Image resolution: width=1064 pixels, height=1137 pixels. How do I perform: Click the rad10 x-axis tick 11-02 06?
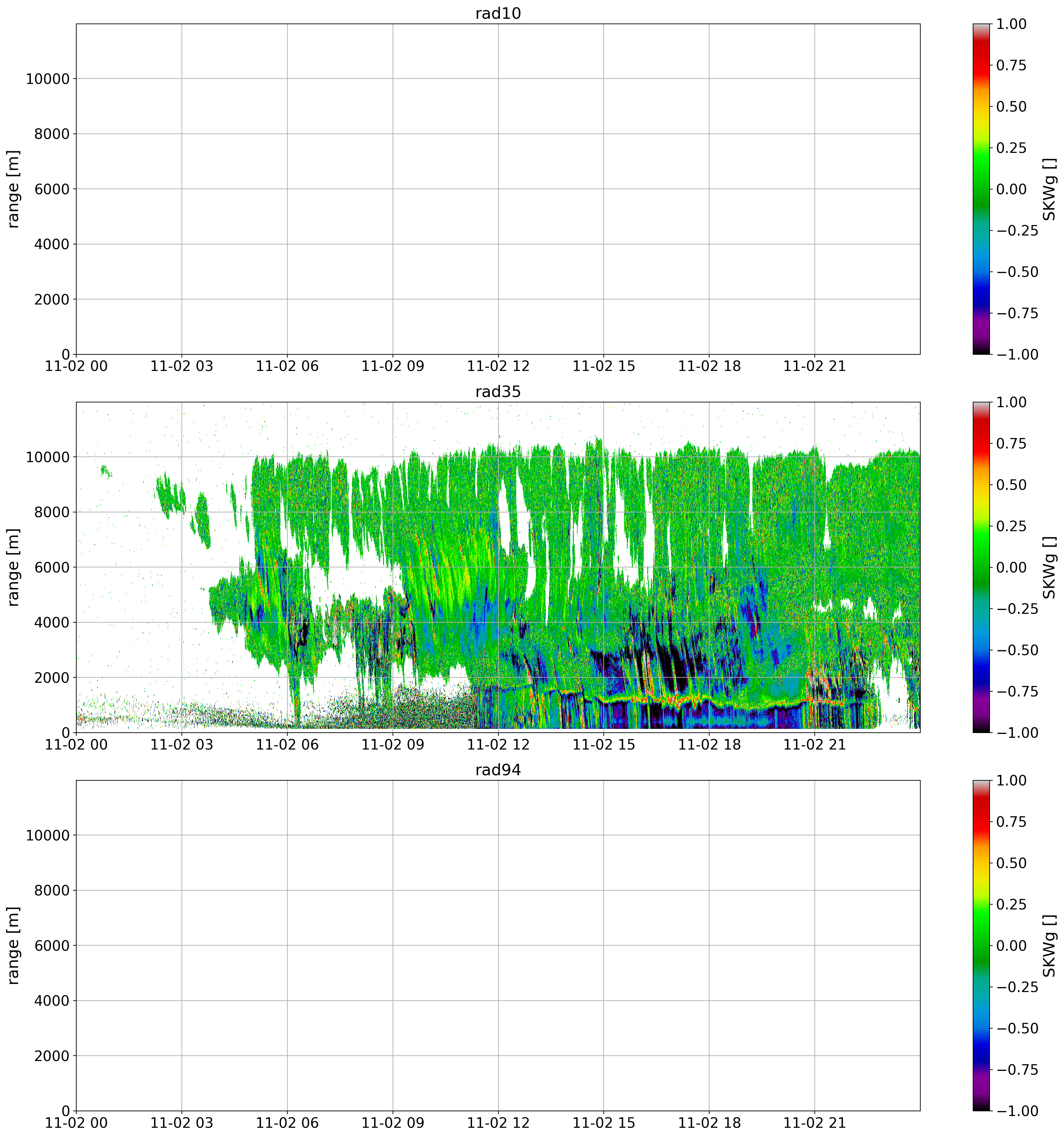pos(287,366)
